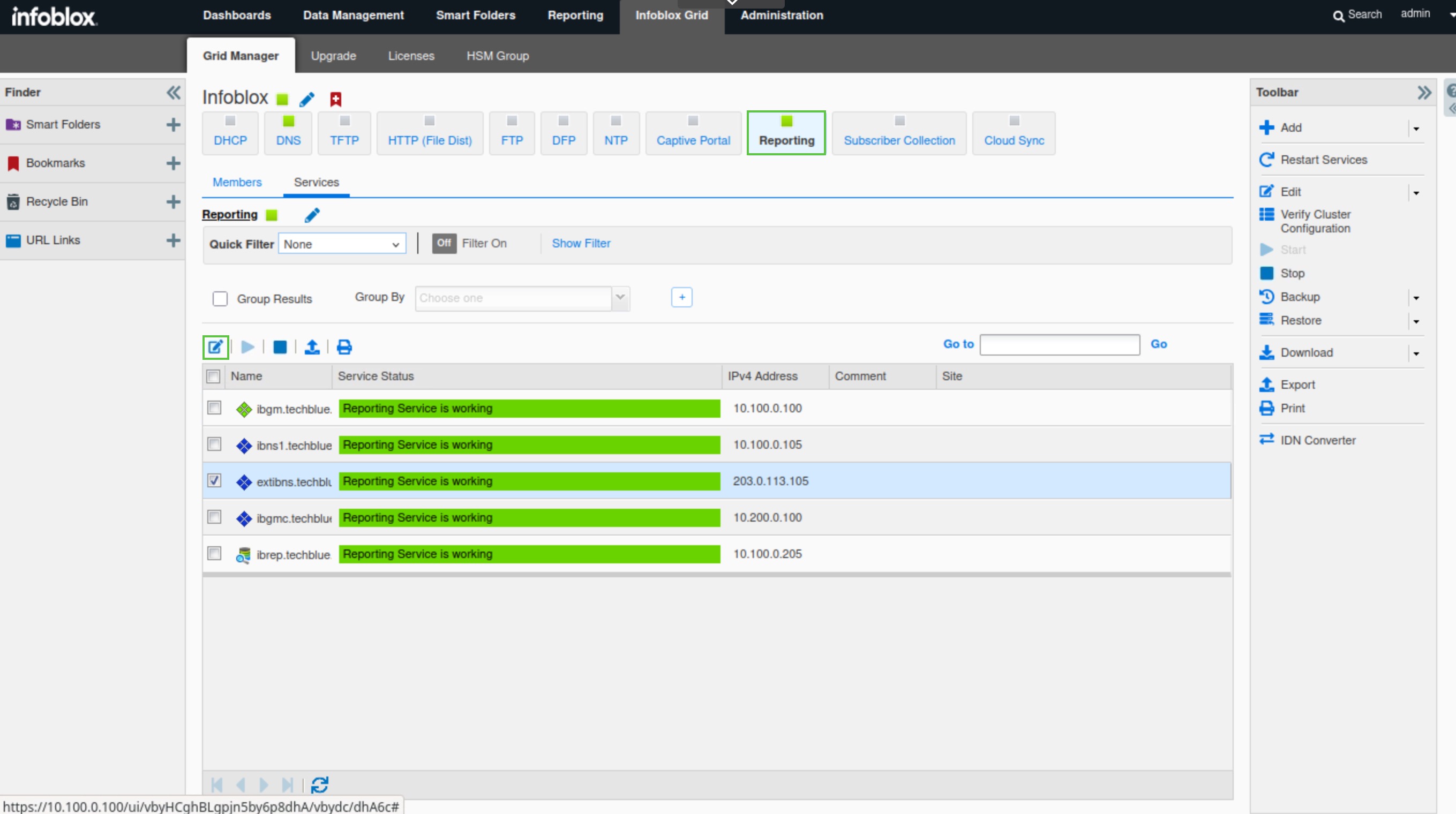Expand the Backup dropdown arrow in Toolbar
Image resolution: width=1456 pixels, height=814 pixels.
point(1416,298)
